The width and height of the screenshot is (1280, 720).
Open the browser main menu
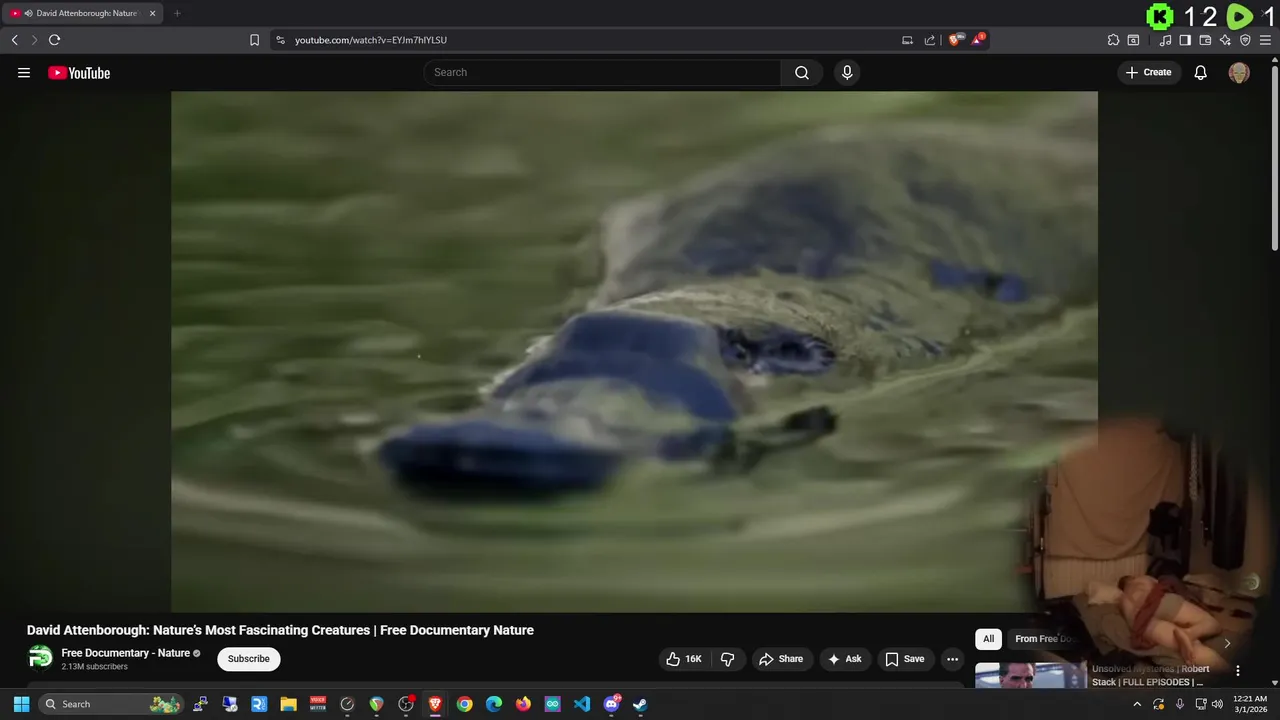point(1265,40)
